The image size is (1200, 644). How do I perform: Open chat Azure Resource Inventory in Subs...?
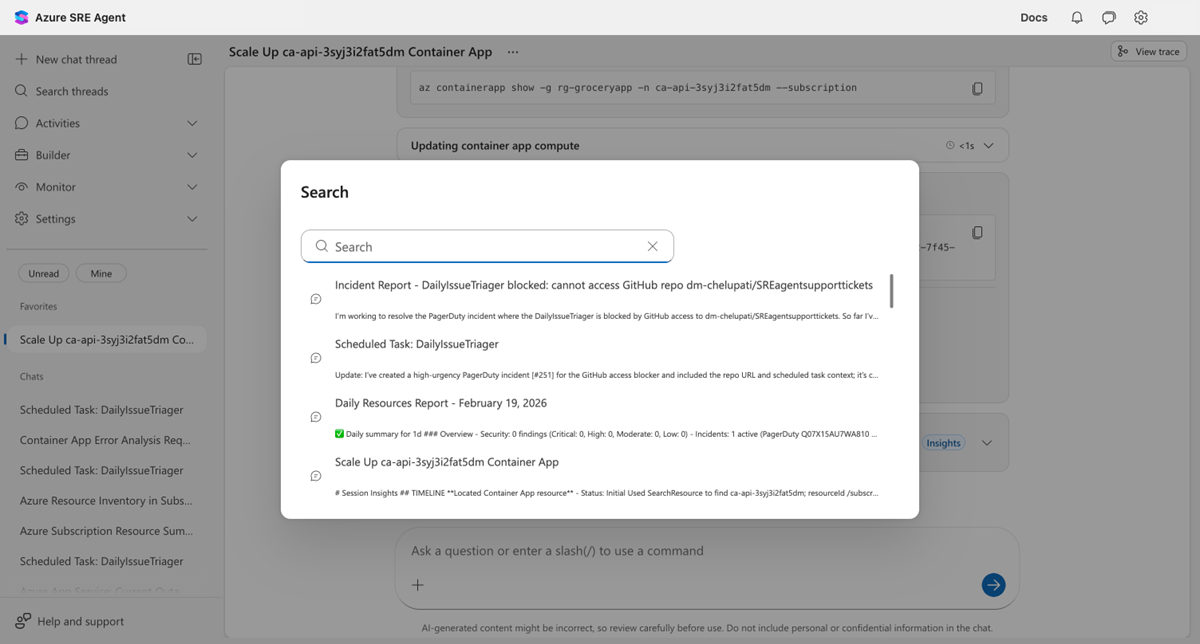pos(105,501)
